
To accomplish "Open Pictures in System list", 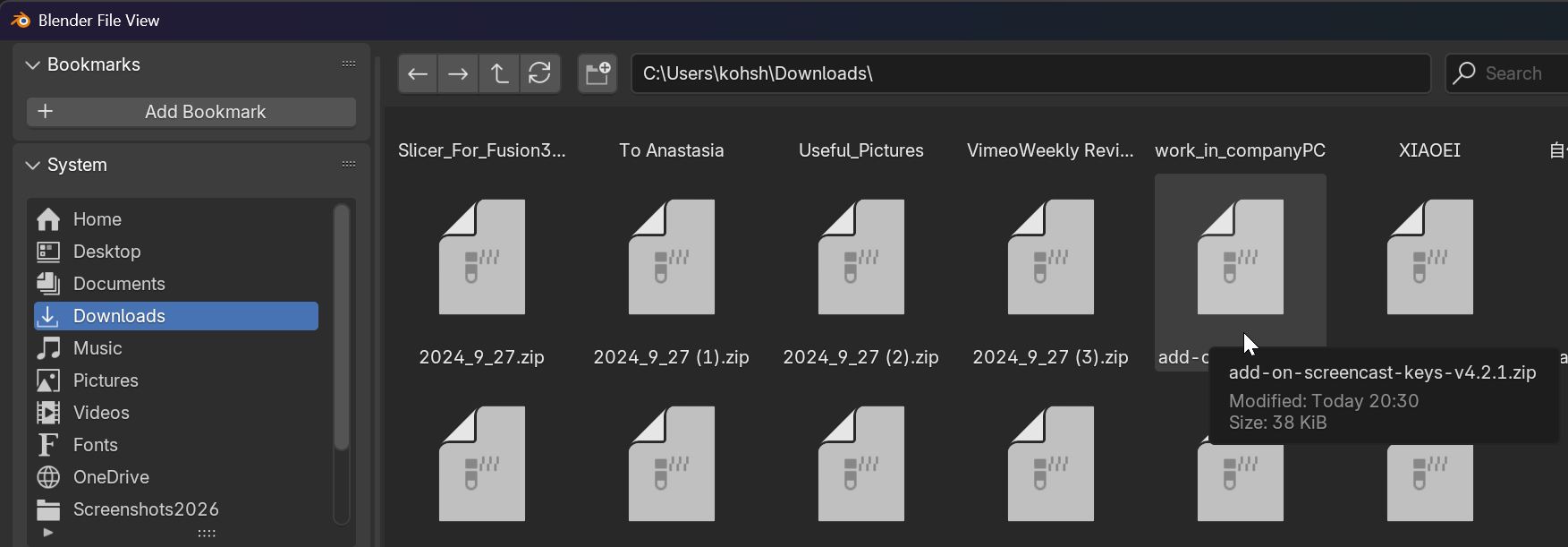I will (176, 380).
